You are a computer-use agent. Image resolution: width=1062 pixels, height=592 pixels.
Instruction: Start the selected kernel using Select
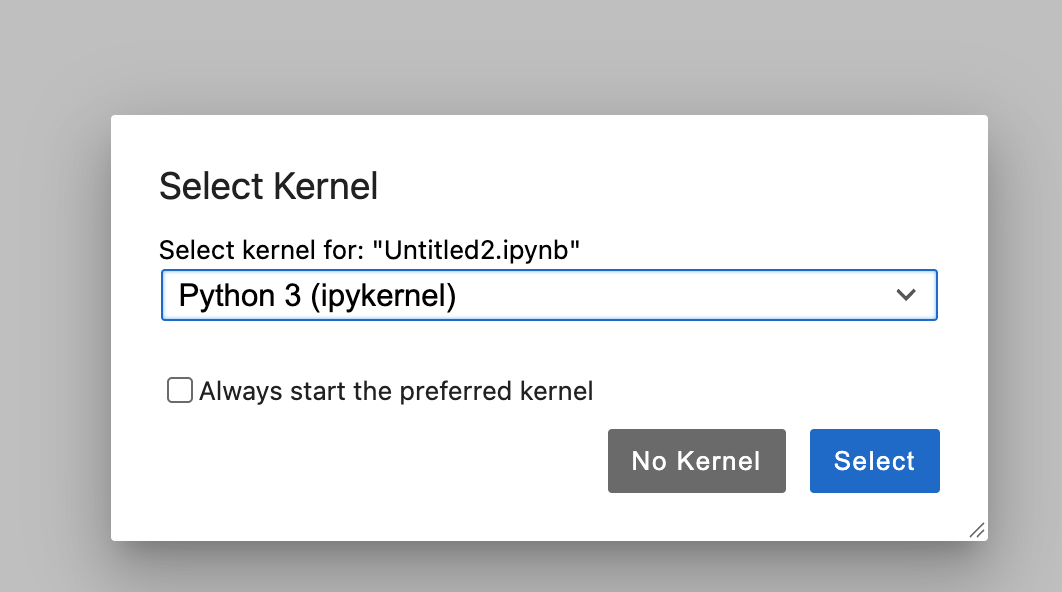click(x=874, y=461)
